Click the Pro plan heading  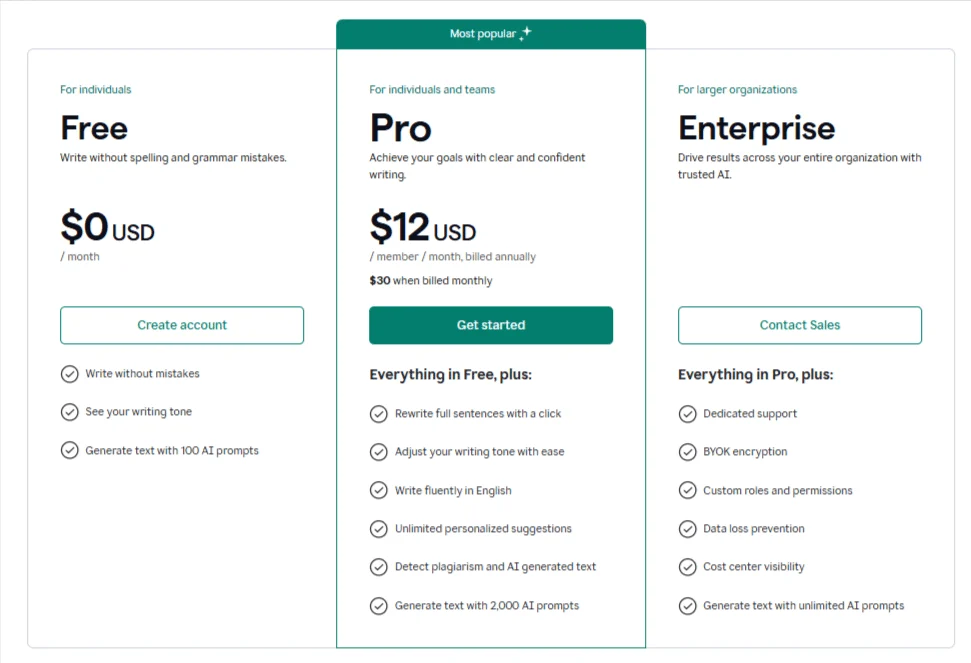tap(400, 128)
